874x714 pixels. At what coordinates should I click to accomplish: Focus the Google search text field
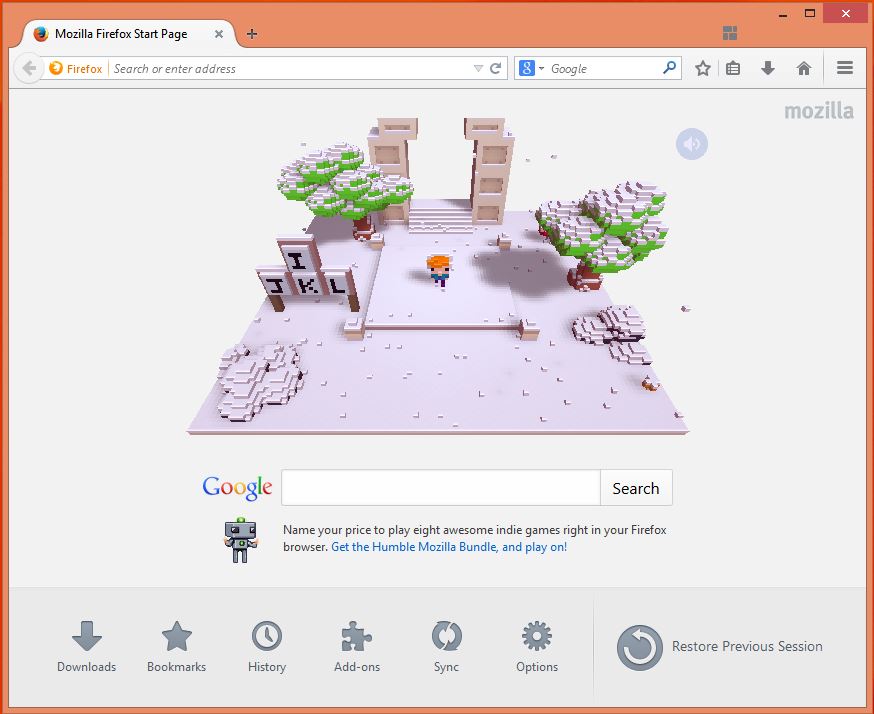440,488
